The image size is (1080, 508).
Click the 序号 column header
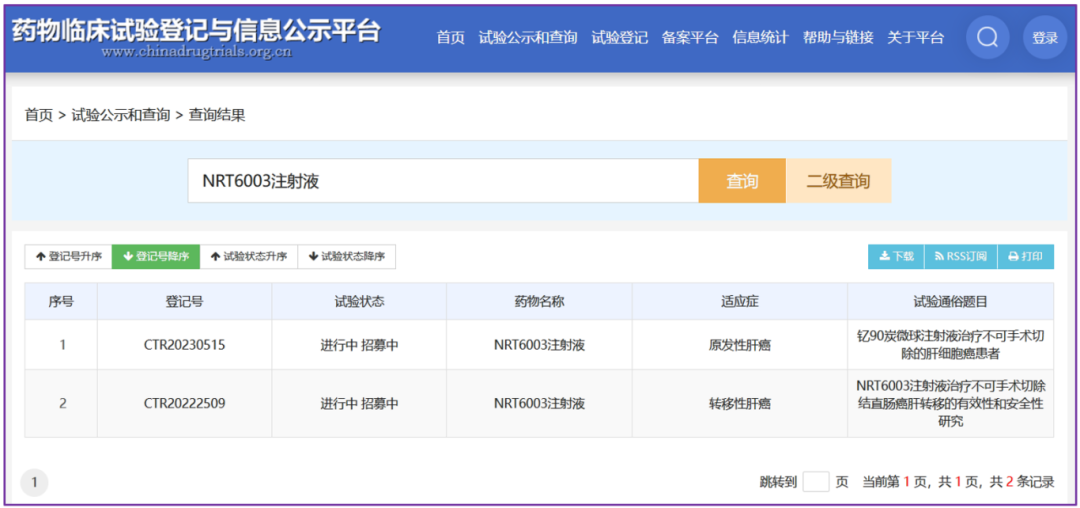(61, 301)
